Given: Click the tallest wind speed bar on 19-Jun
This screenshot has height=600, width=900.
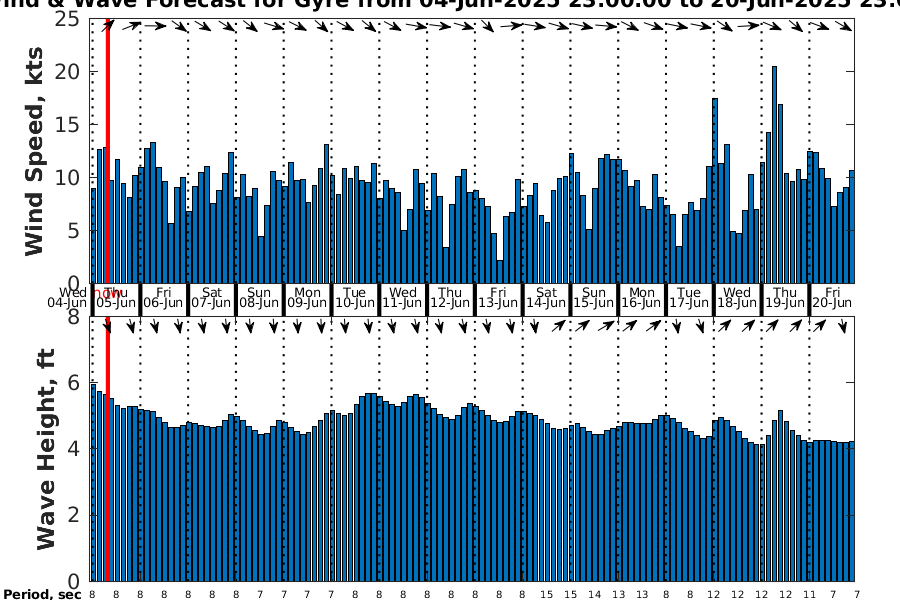Looking at the screenshot, I should [774, 175].
